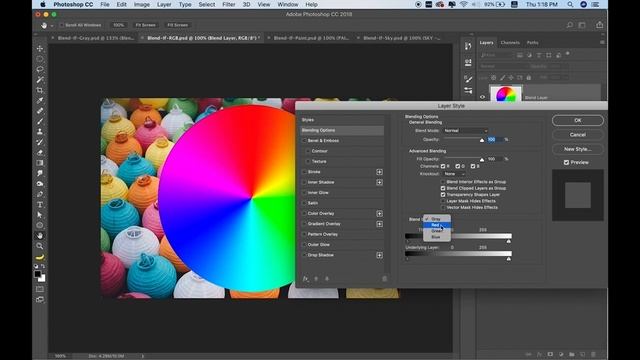Click the fx icon in Layer Style

(305, 279)
